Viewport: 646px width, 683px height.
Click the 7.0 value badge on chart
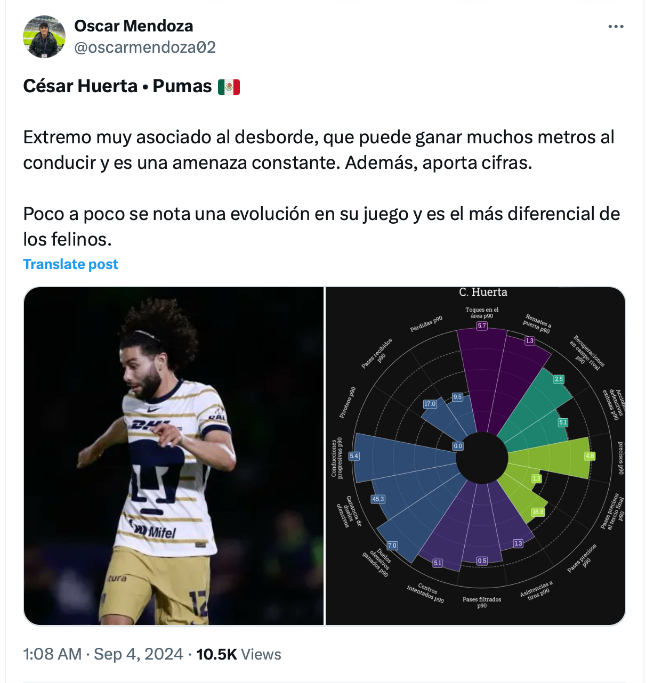(x=392, y=545)
